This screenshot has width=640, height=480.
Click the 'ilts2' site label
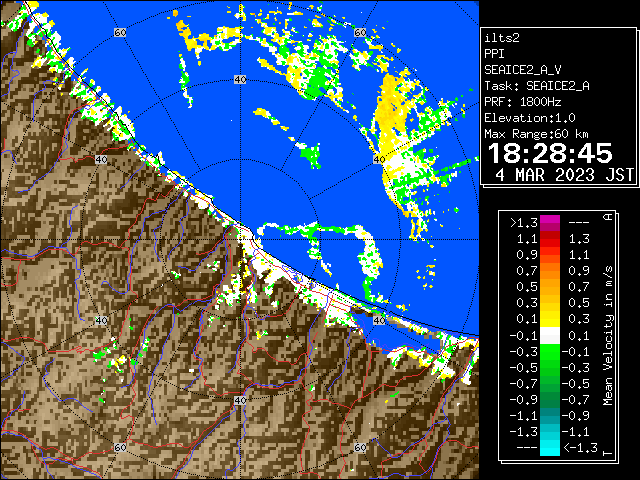tap(502, 38)
